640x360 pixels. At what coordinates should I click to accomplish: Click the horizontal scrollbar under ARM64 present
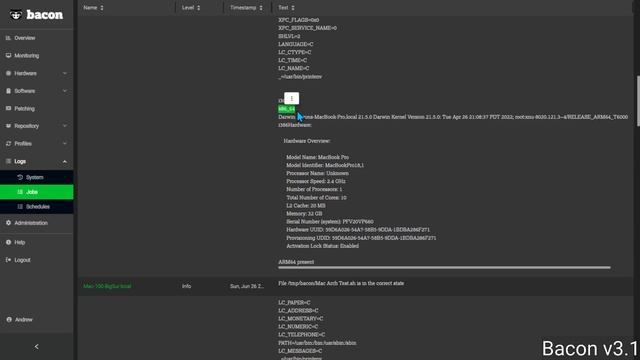click(x=444, y=268)
